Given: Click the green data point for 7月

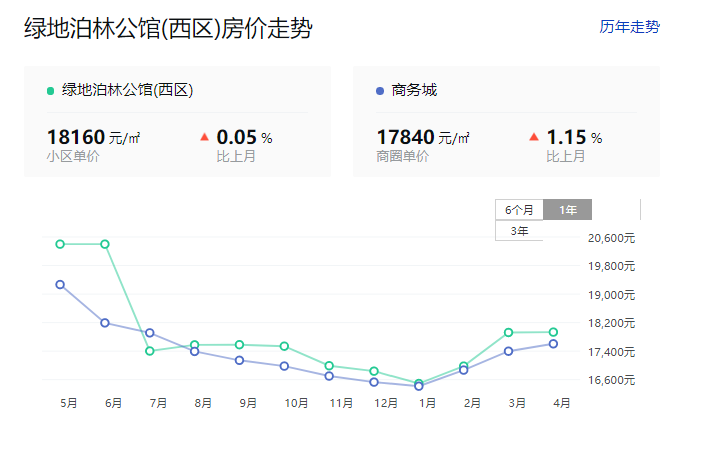Looking at the screenshot, I should pos(150,351).
